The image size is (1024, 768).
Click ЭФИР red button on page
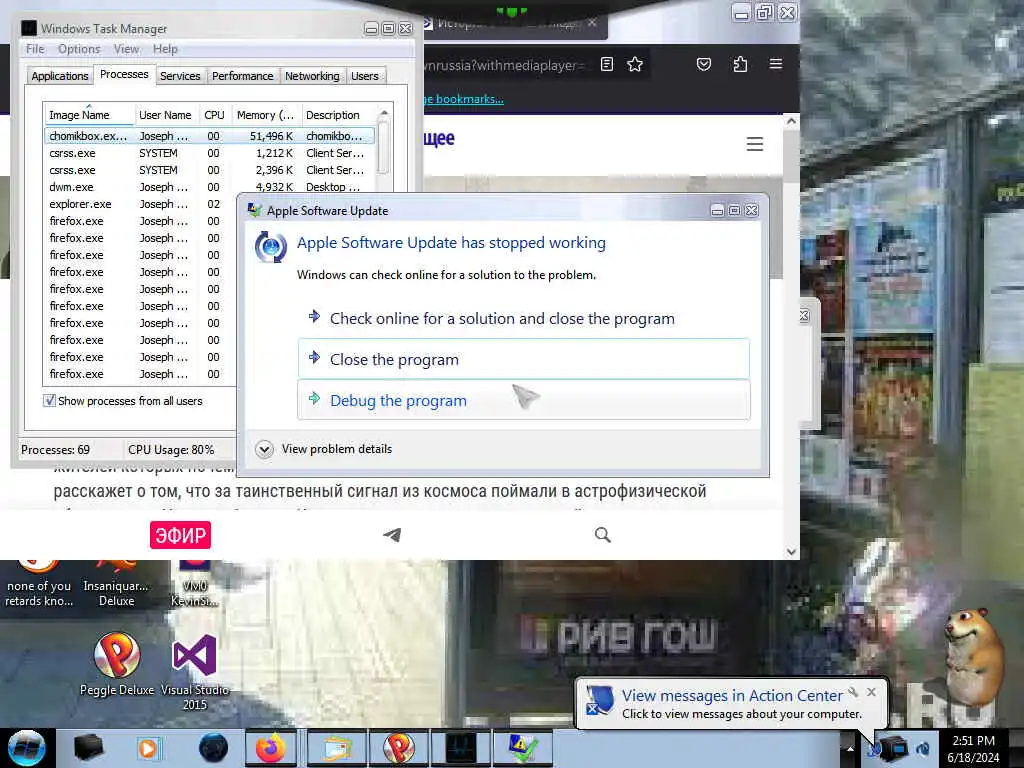[x=180, y=535]
